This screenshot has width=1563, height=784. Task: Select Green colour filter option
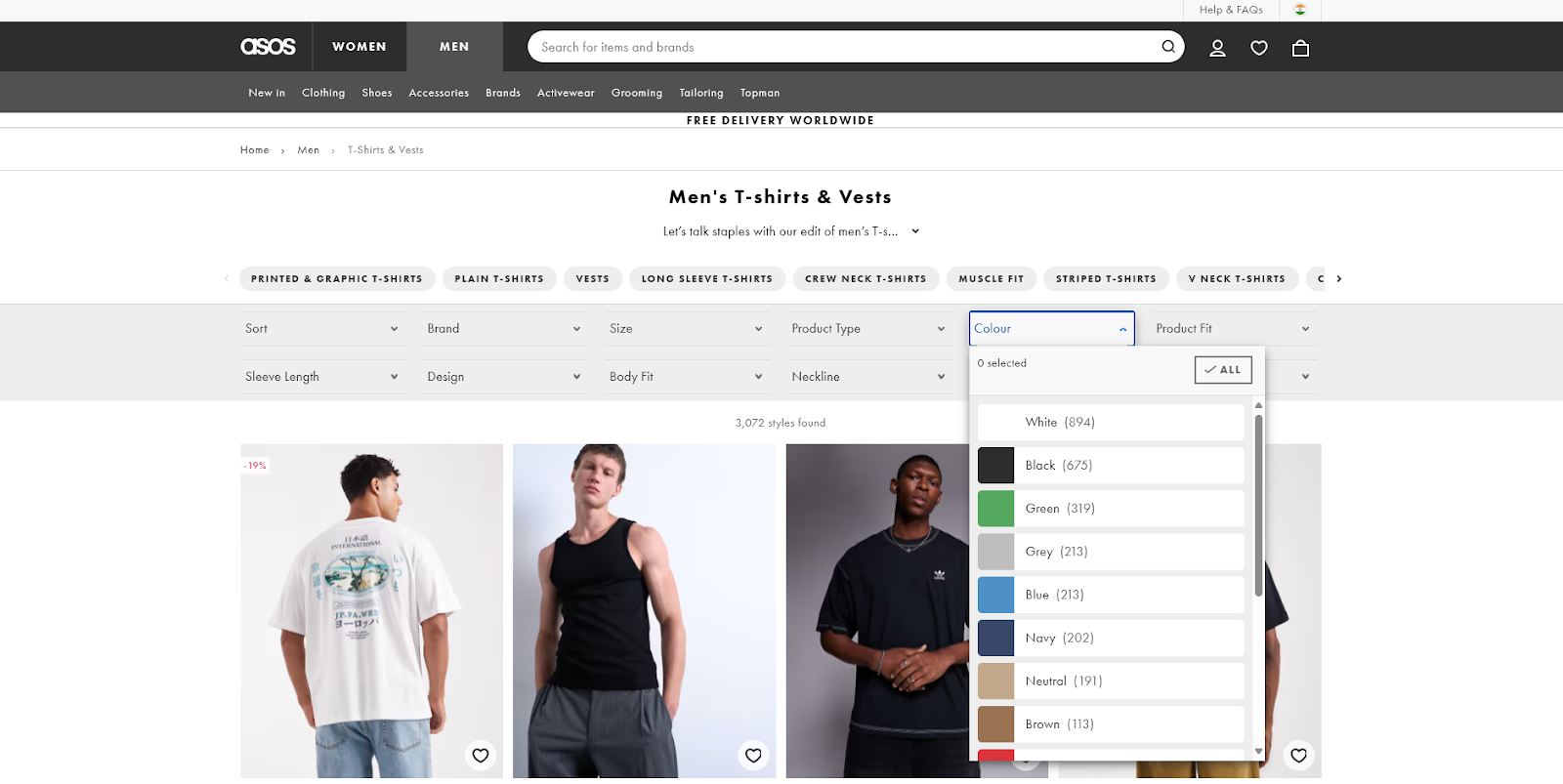[x=1111, y=509]
